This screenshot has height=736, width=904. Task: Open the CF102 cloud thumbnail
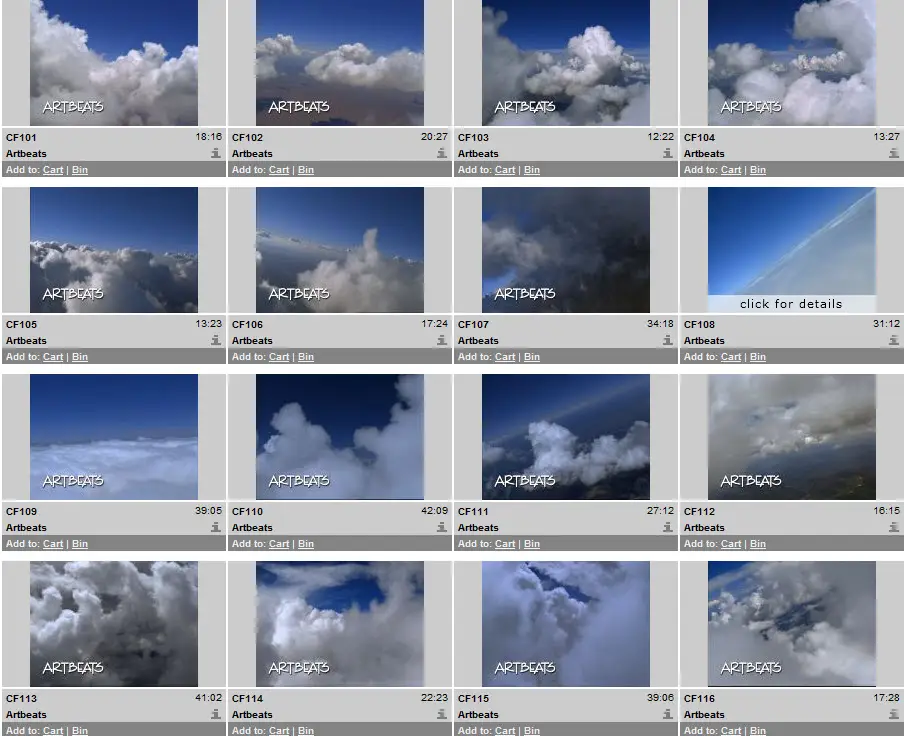click(x=340, y=62)
